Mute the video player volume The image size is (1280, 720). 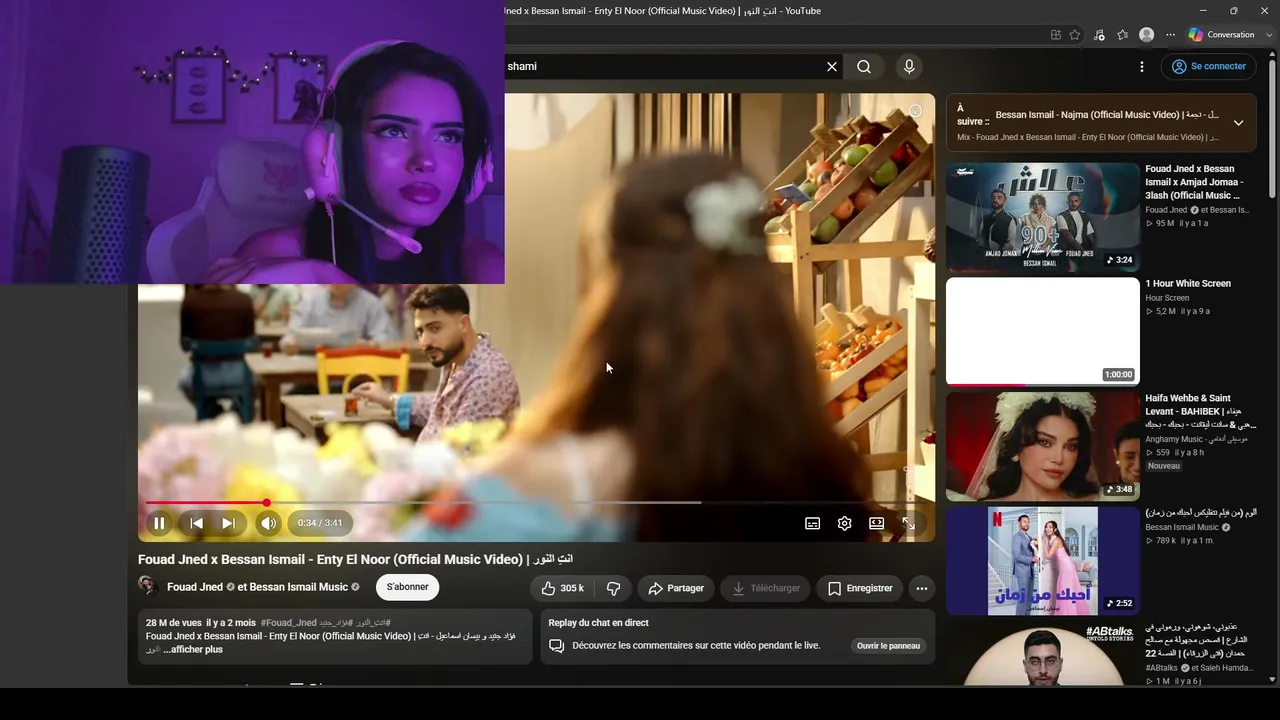(x=268, y=523)
